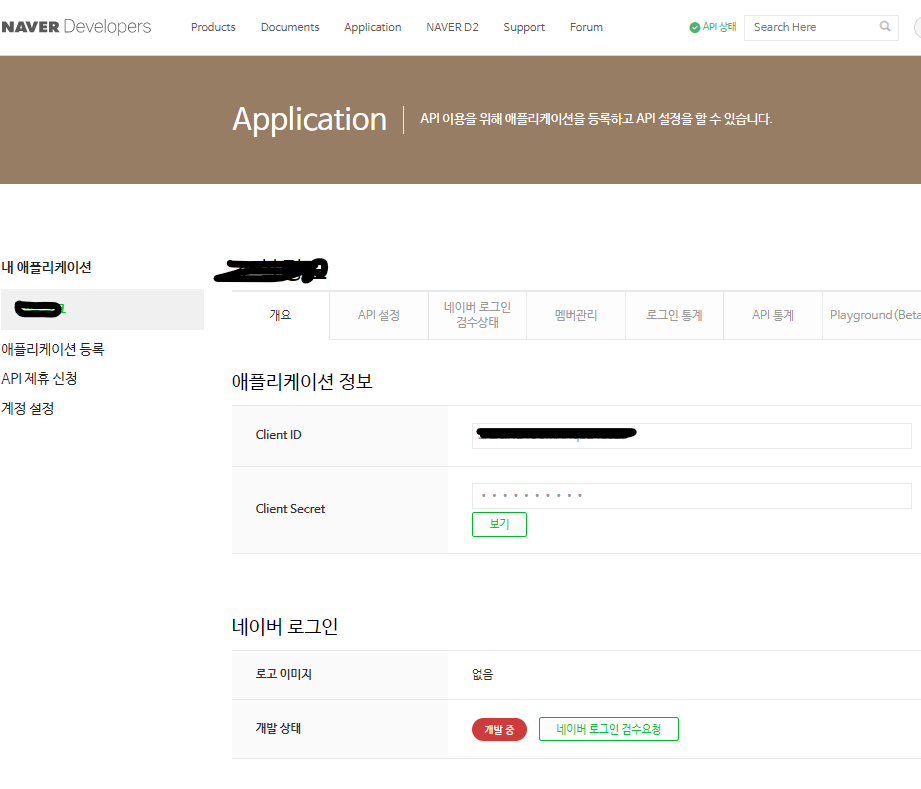Click the API 제휴 신청 sidebar link
The width and height of the screenshot is (921, 789).
(39, 378)
